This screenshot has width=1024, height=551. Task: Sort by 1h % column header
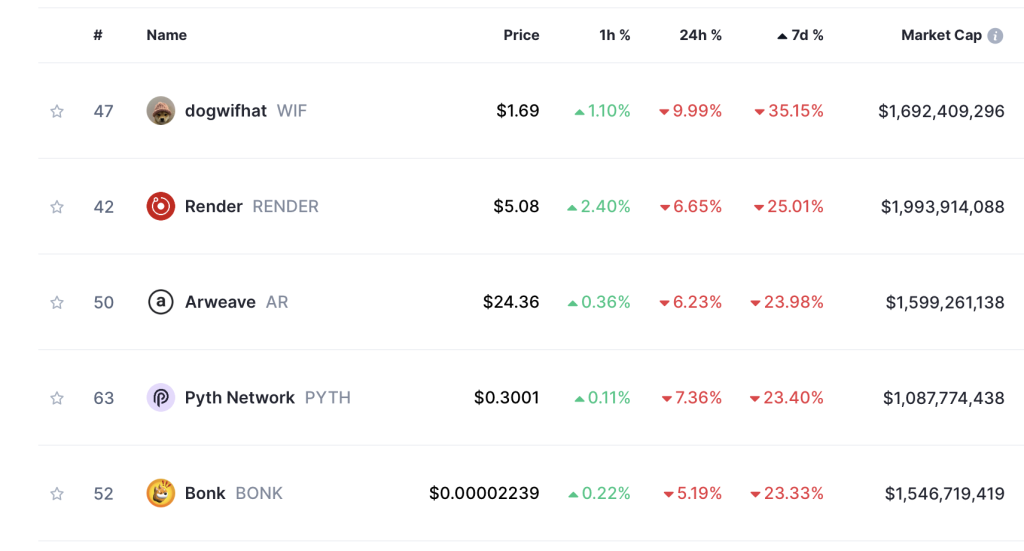(x=615, y=35)
